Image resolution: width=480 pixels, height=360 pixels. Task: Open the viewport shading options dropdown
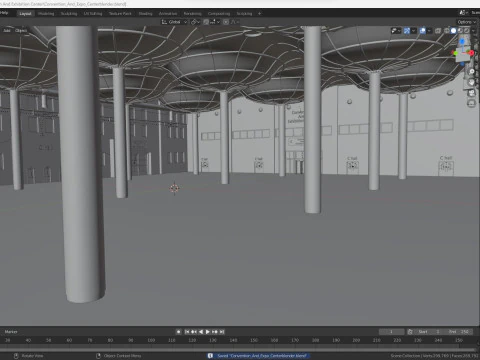coord(474,30)
